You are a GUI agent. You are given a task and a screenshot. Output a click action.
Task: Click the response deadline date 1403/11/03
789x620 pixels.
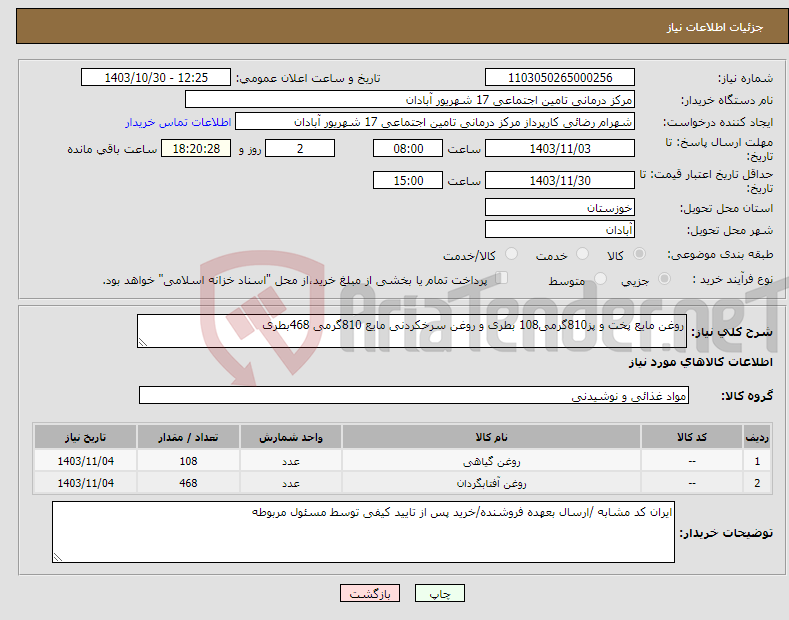(560, 148)
